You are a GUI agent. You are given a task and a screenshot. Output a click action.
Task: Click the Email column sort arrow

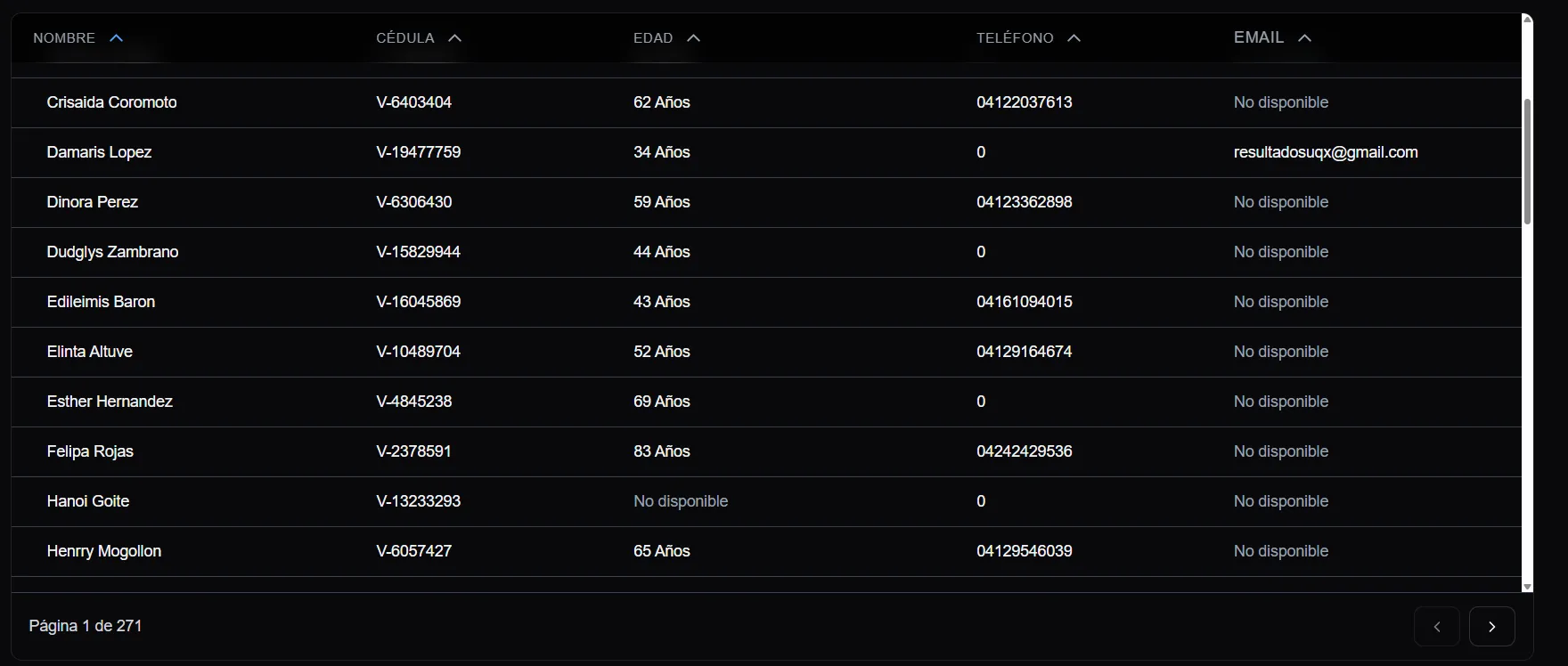click(x=1304, y=38)
